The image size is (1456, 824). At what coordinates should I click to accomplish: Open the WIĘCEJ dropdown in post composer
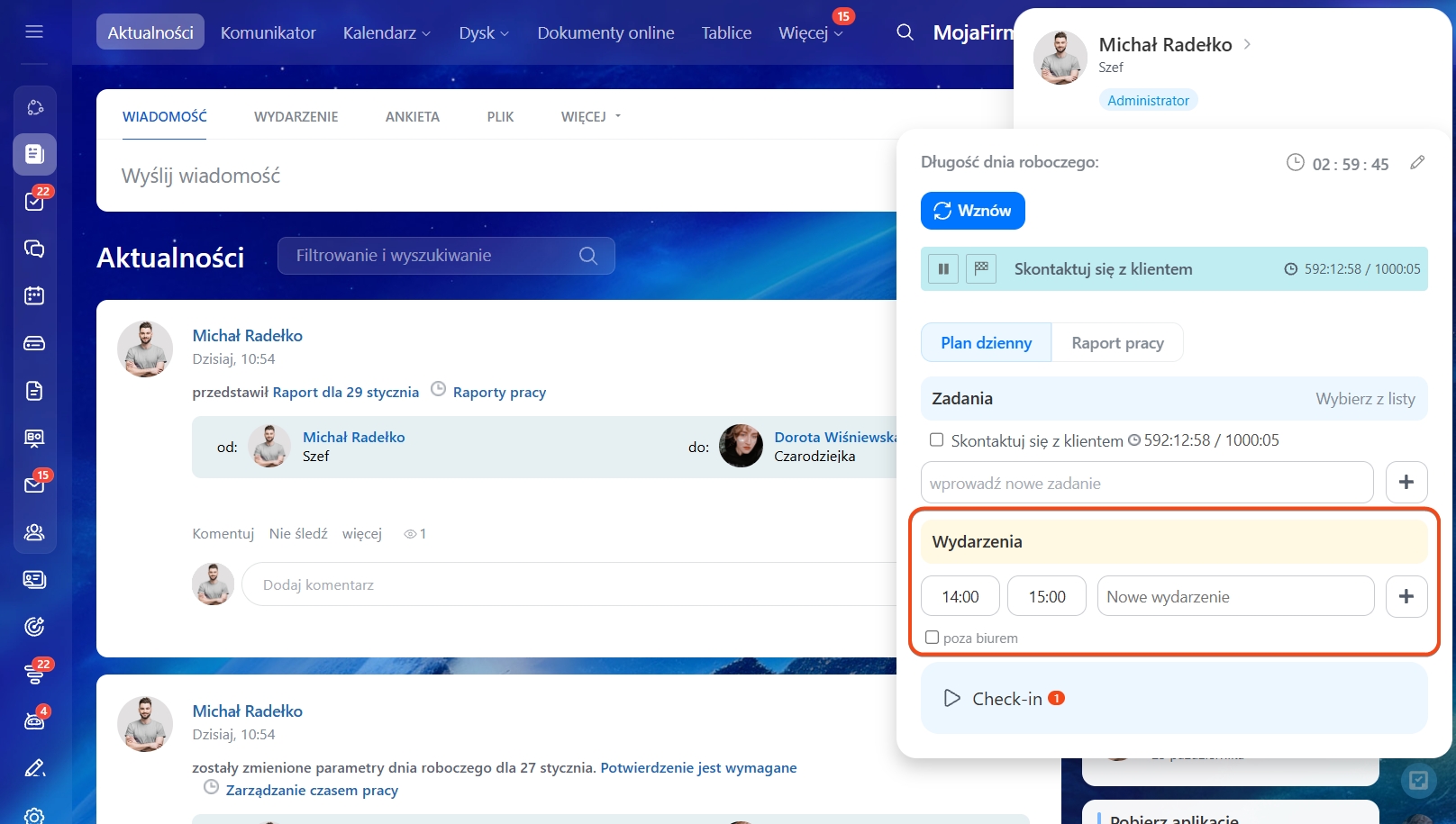click(x=591, y=117)
